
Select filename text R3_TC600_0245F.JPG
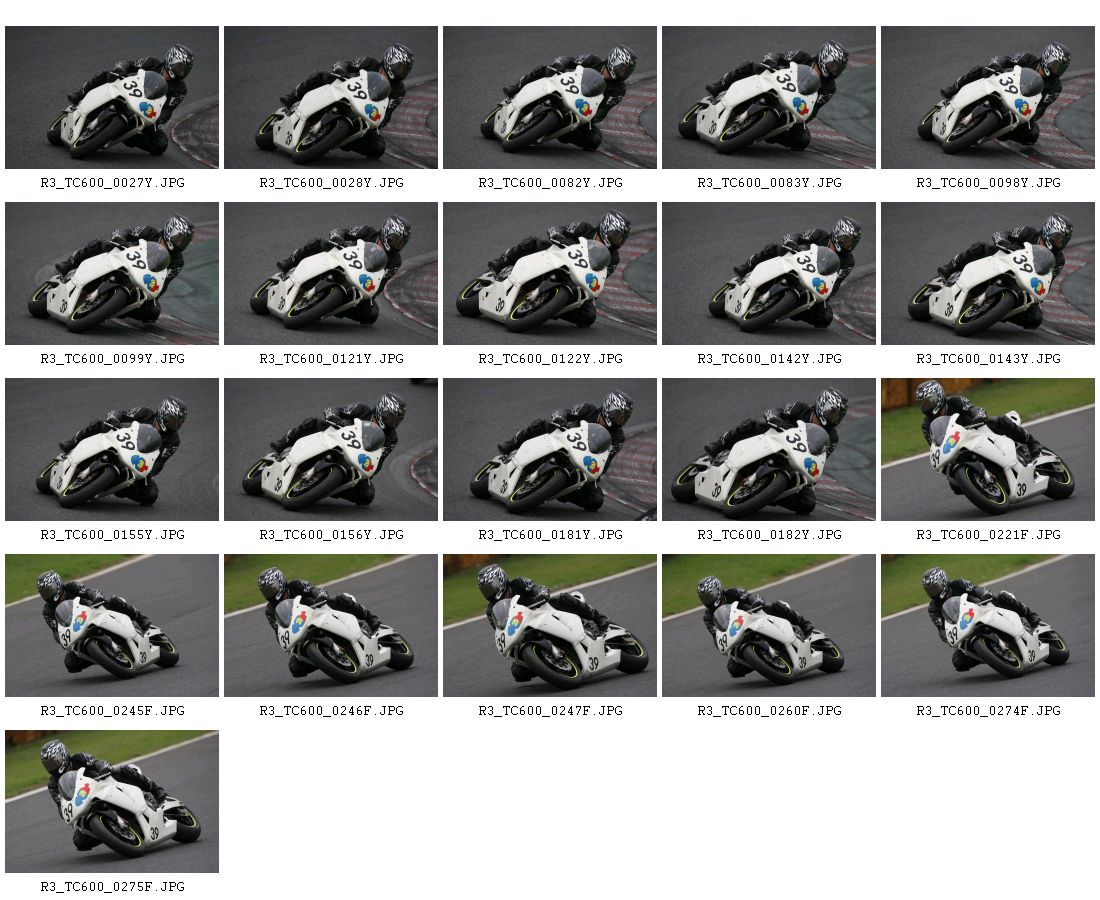tap(112, 711)
